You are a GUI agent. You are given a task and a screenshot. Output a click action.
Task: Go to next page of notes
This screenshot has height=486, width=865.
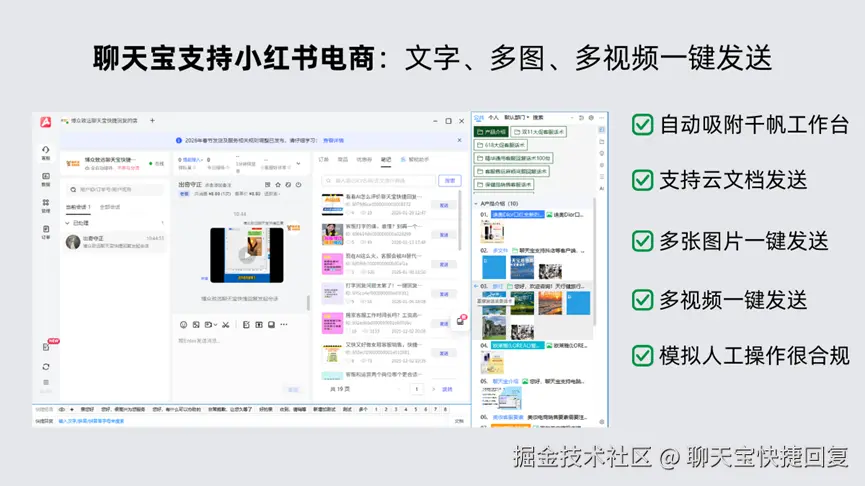[434, 389]
